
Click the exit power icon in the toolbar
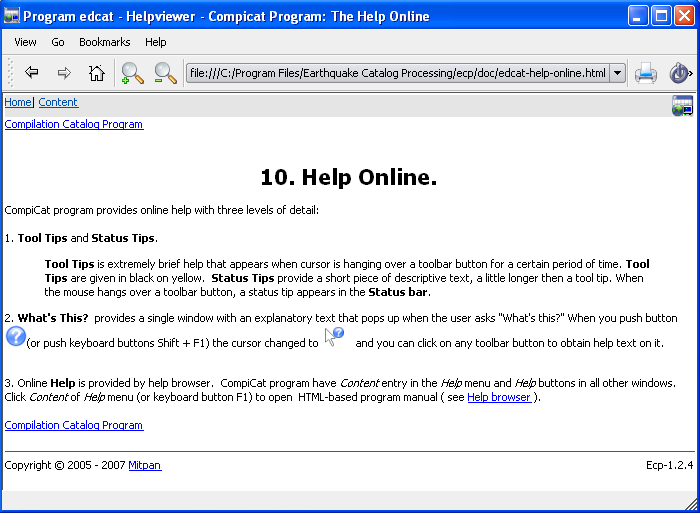[x=680, y=73]
